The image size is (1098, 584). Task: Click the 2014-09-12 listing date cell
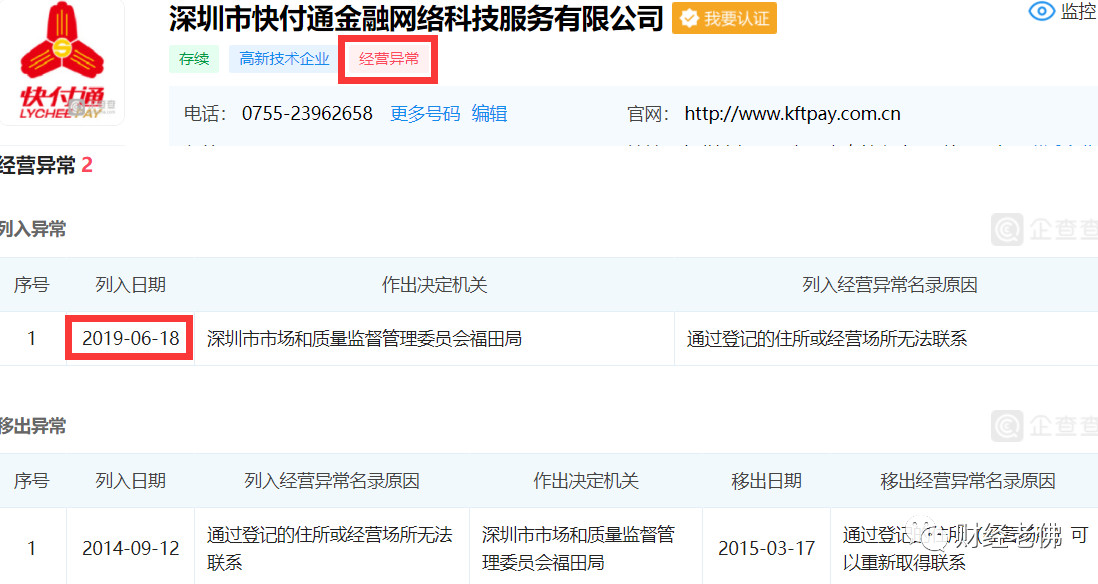click(x=130, y=548)
